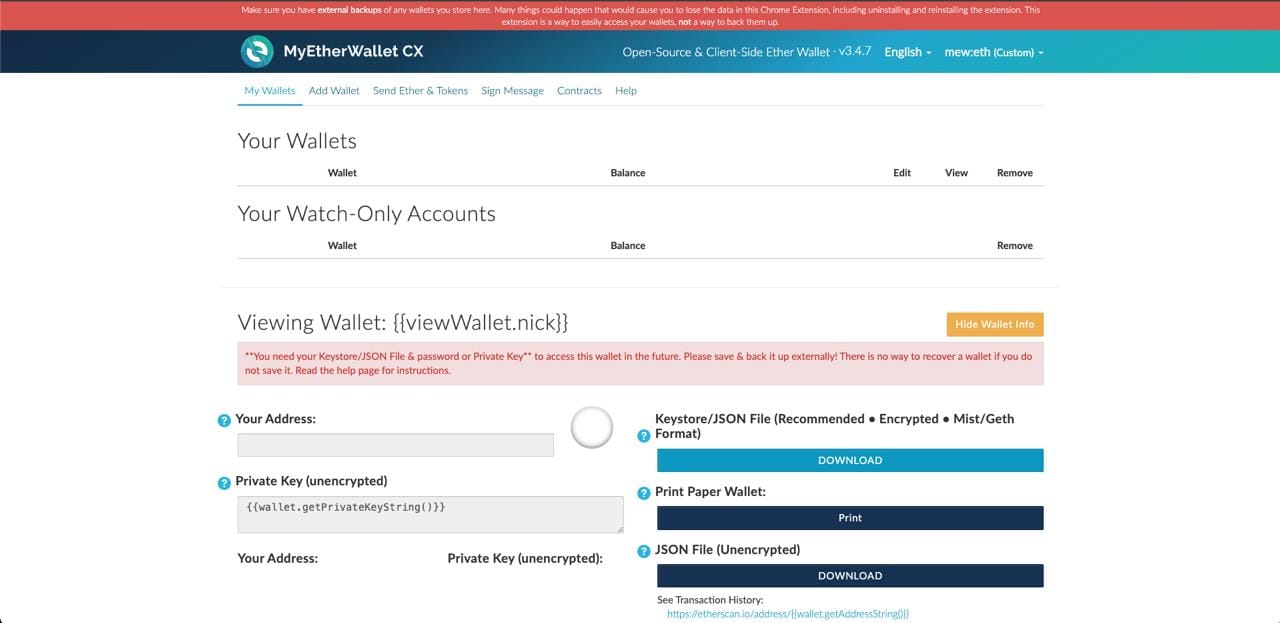Open the English language dropdown
Screen dimensions: 1280x623
click(x=905, y=51)
